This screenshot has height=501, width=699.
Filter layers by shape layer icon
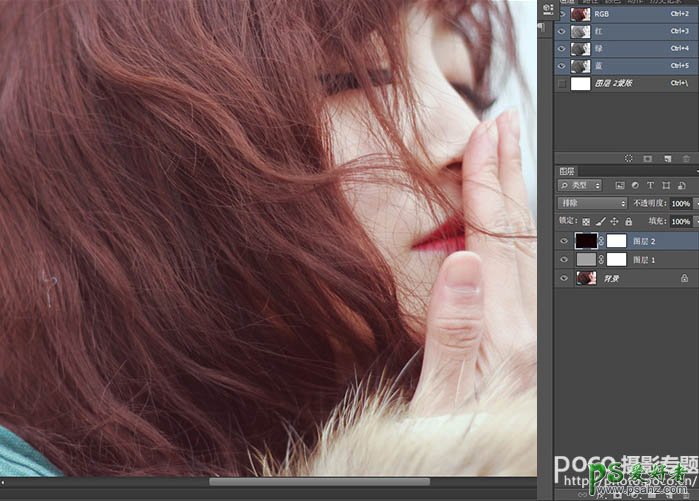(x=665, y=186)
